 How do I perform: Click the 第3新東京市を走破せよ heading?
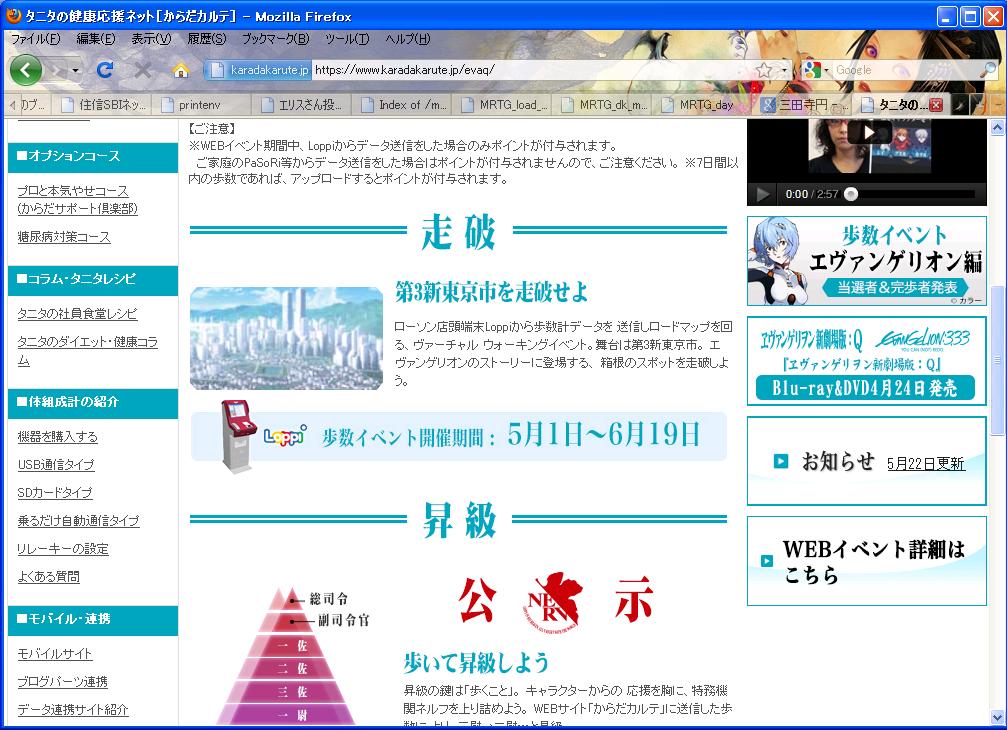click(491, 292)
